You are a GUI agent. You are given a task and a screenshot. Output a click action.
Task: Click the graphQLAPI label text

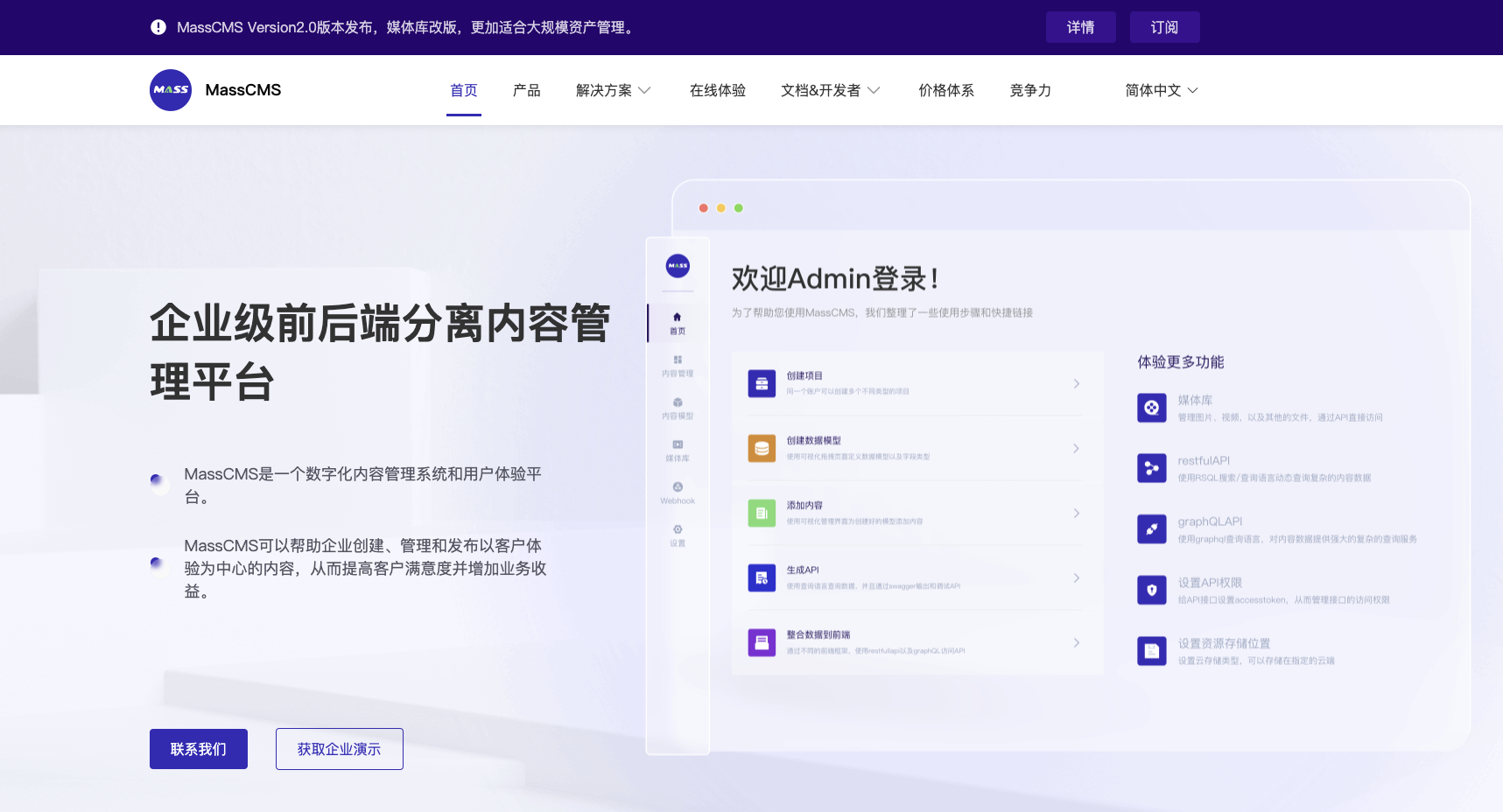[1210, 521]
